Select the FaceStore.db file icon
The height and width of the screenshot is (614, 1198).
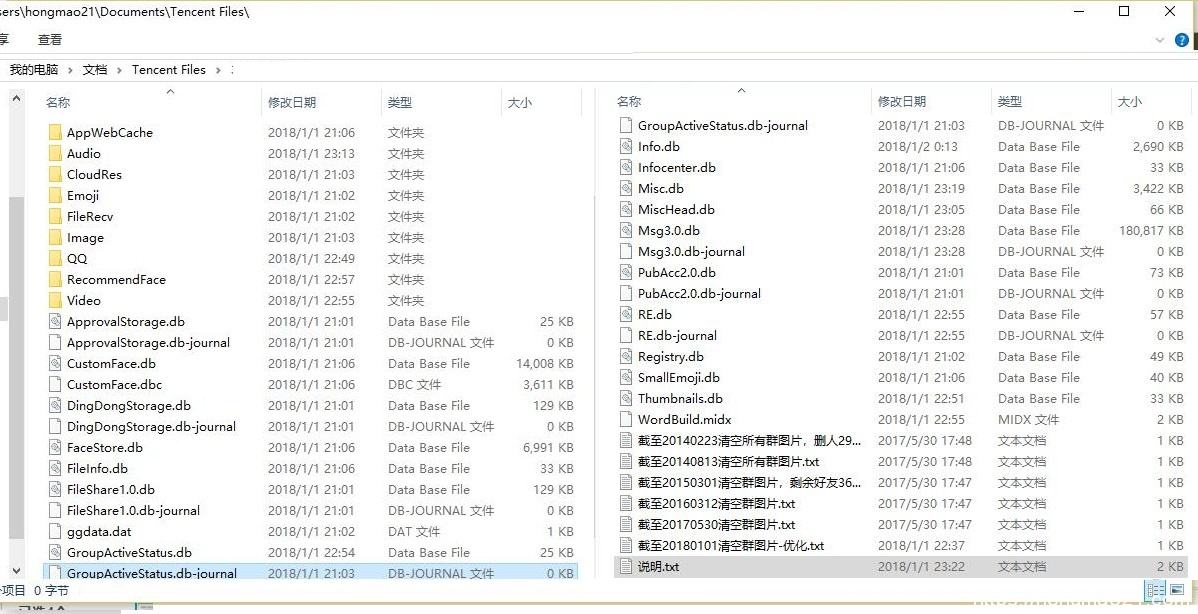pos(54,448)
